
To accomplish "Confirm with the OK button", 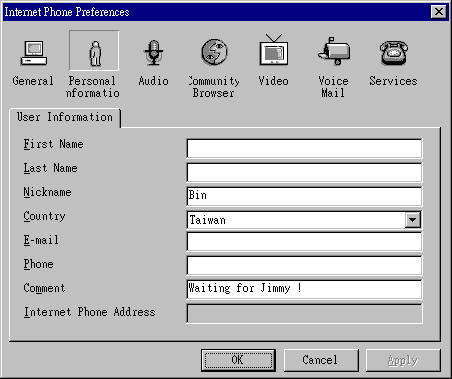I will pos(238,360).
